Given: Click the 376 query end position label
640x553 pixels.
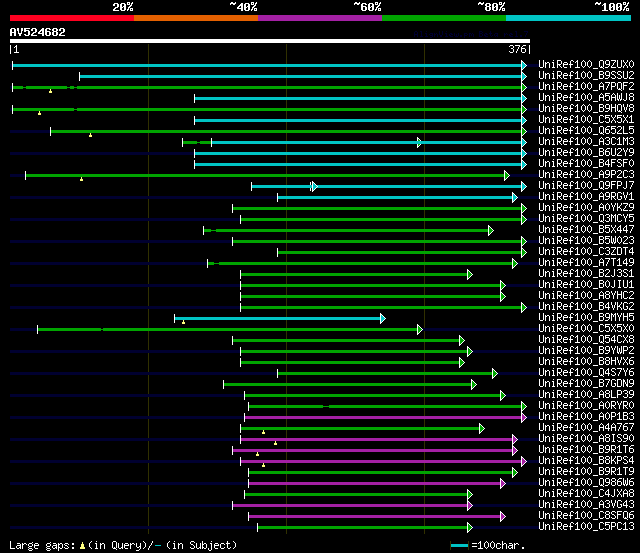Looking at the screenshot, I should click(517, 49).
